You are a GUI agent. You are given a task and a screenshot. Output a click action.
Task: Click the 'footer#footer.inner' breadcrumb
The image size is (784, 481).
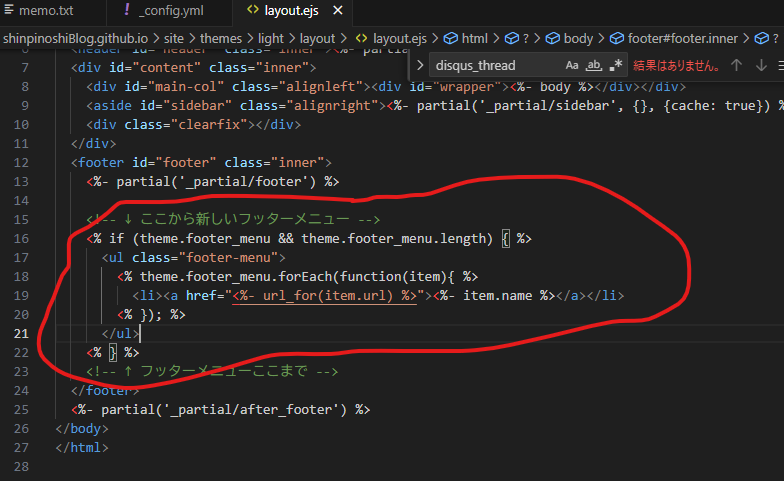click(x=688, y=38)
